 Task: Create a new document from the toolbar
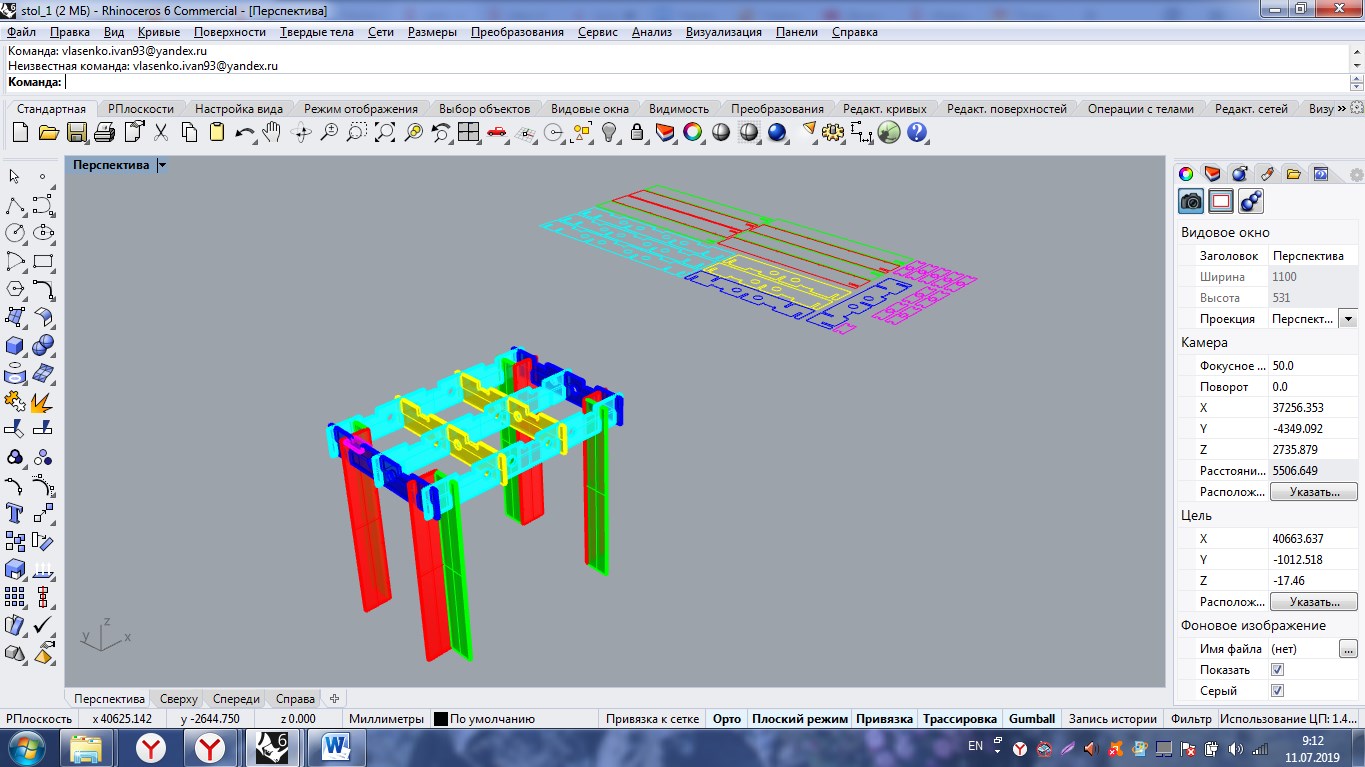20,132
